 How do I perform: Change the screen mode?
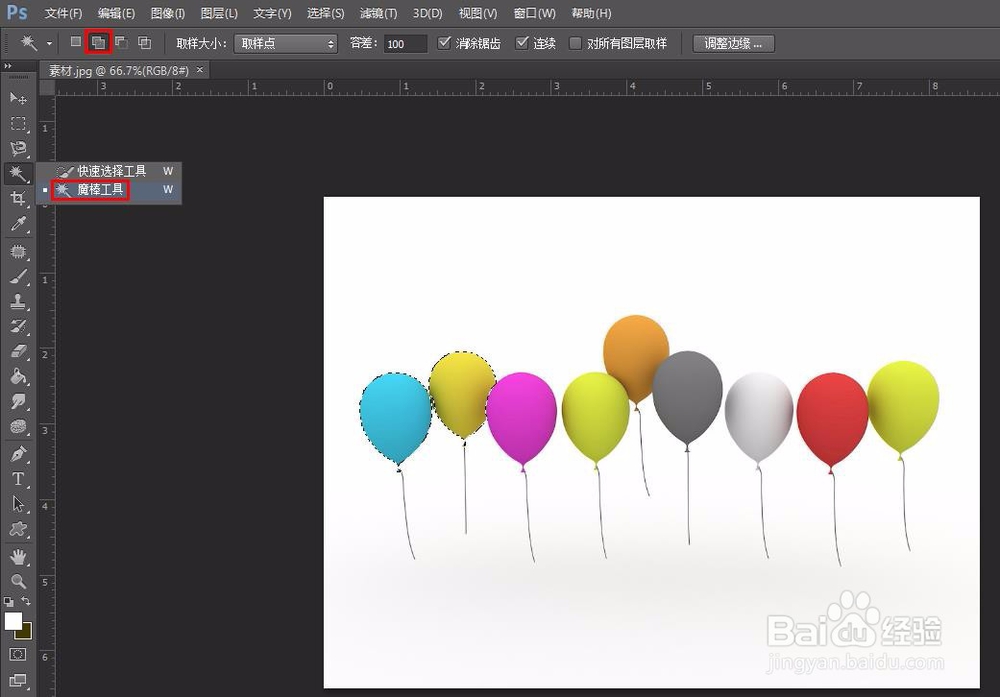tap(18, 680)
